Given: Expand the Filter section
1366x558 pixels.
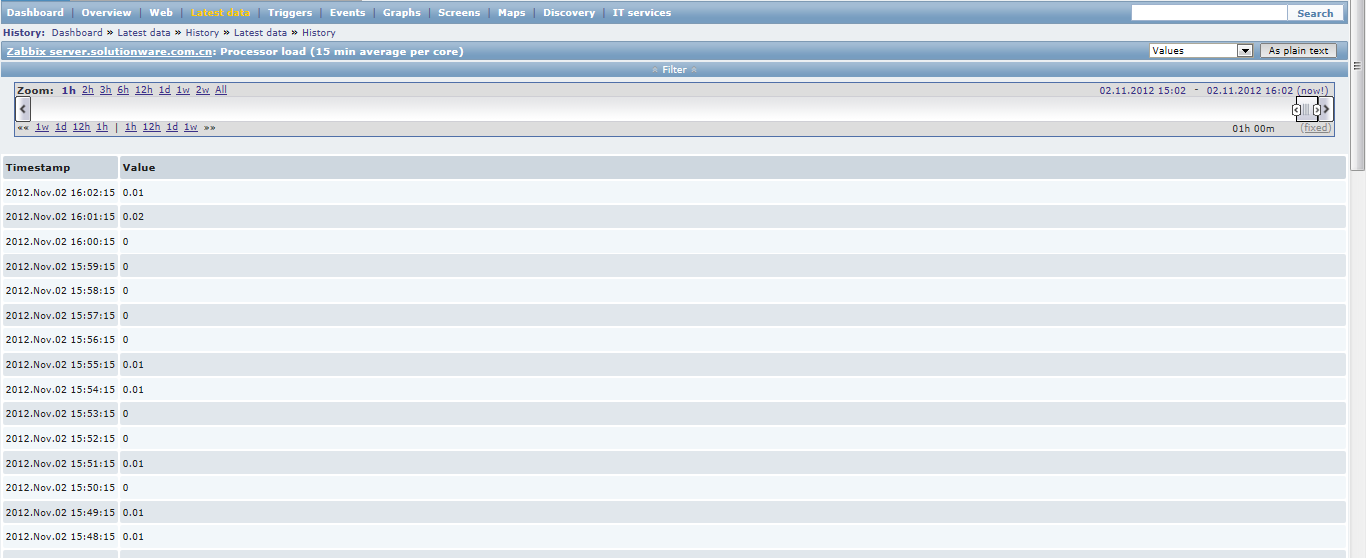Looking at the screenshot, I should coord(675,70).
